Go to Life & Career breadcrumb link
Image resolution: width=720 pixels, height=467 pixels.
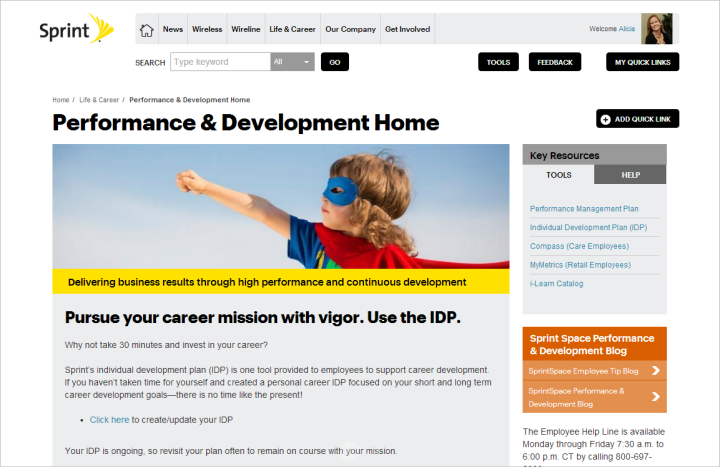(99, 100)
